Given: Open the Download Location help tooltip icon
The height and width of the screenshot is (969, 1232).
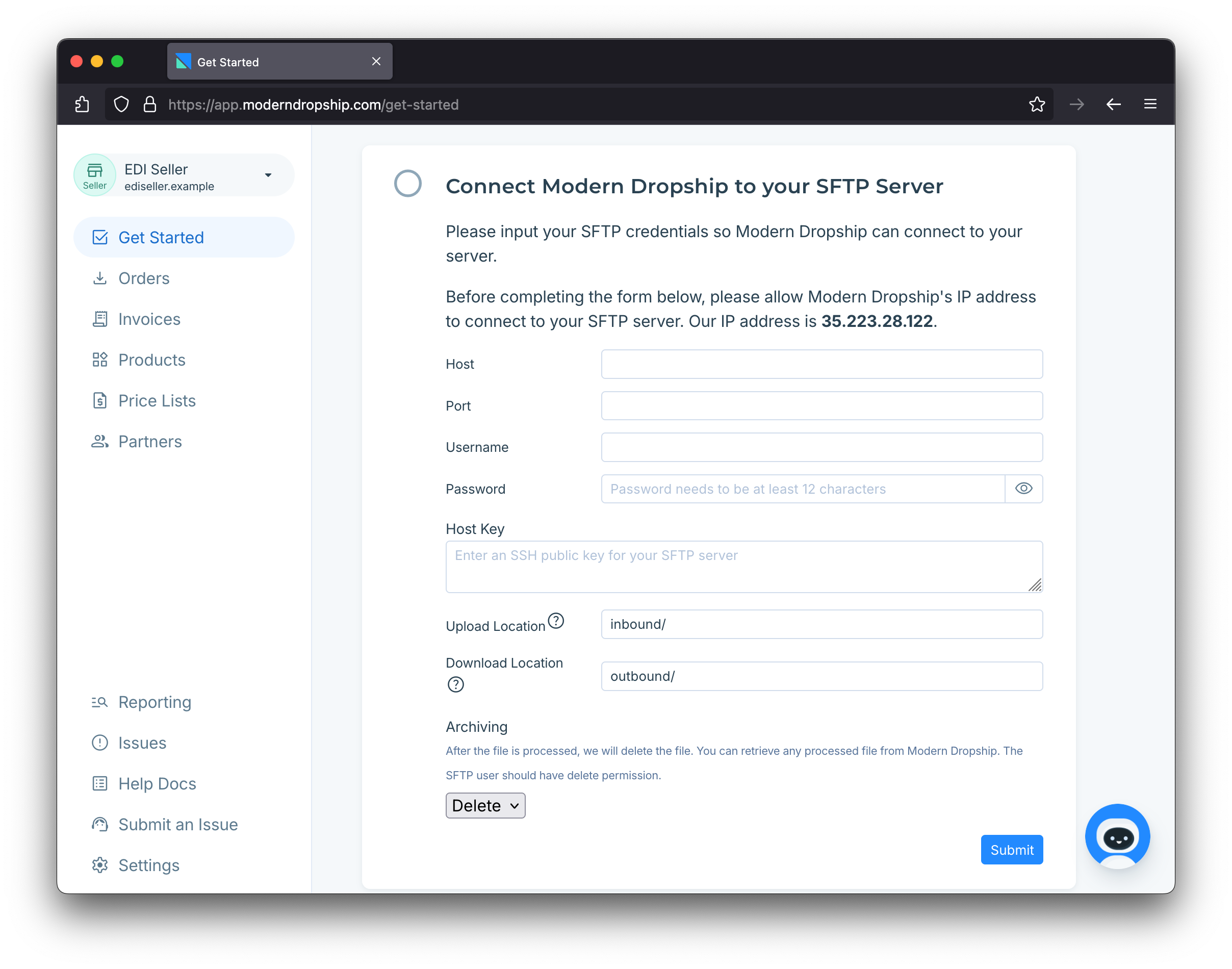Looking at the screenshot, I should 455,685.
